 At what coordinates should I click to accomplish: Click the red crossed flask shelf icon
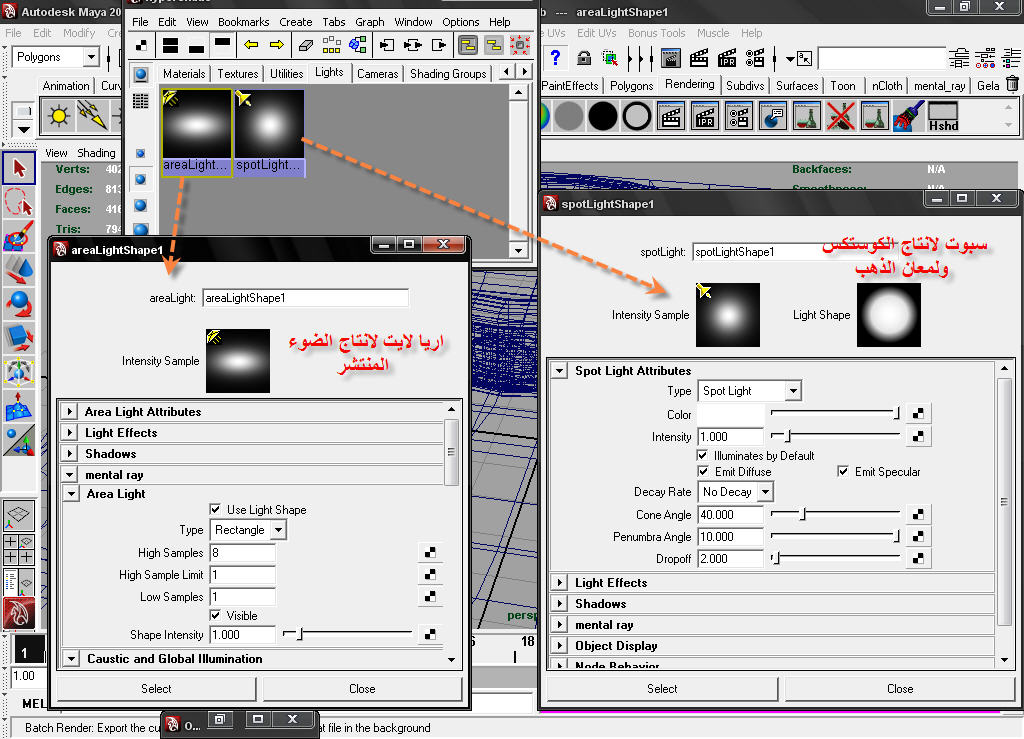(x=840, y=116)
